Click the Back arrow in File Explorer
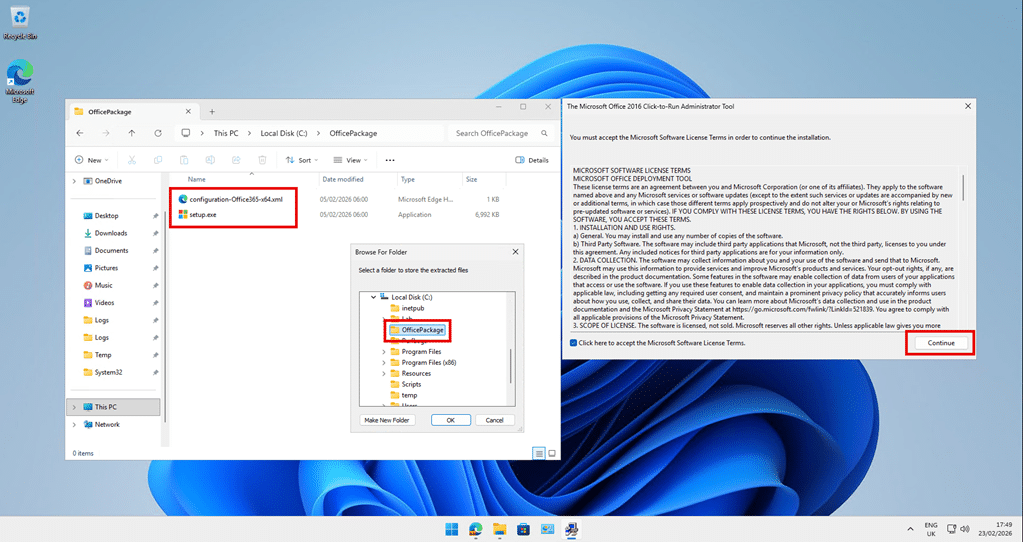This screenshot has width=1024, height=542. point(80,133)
